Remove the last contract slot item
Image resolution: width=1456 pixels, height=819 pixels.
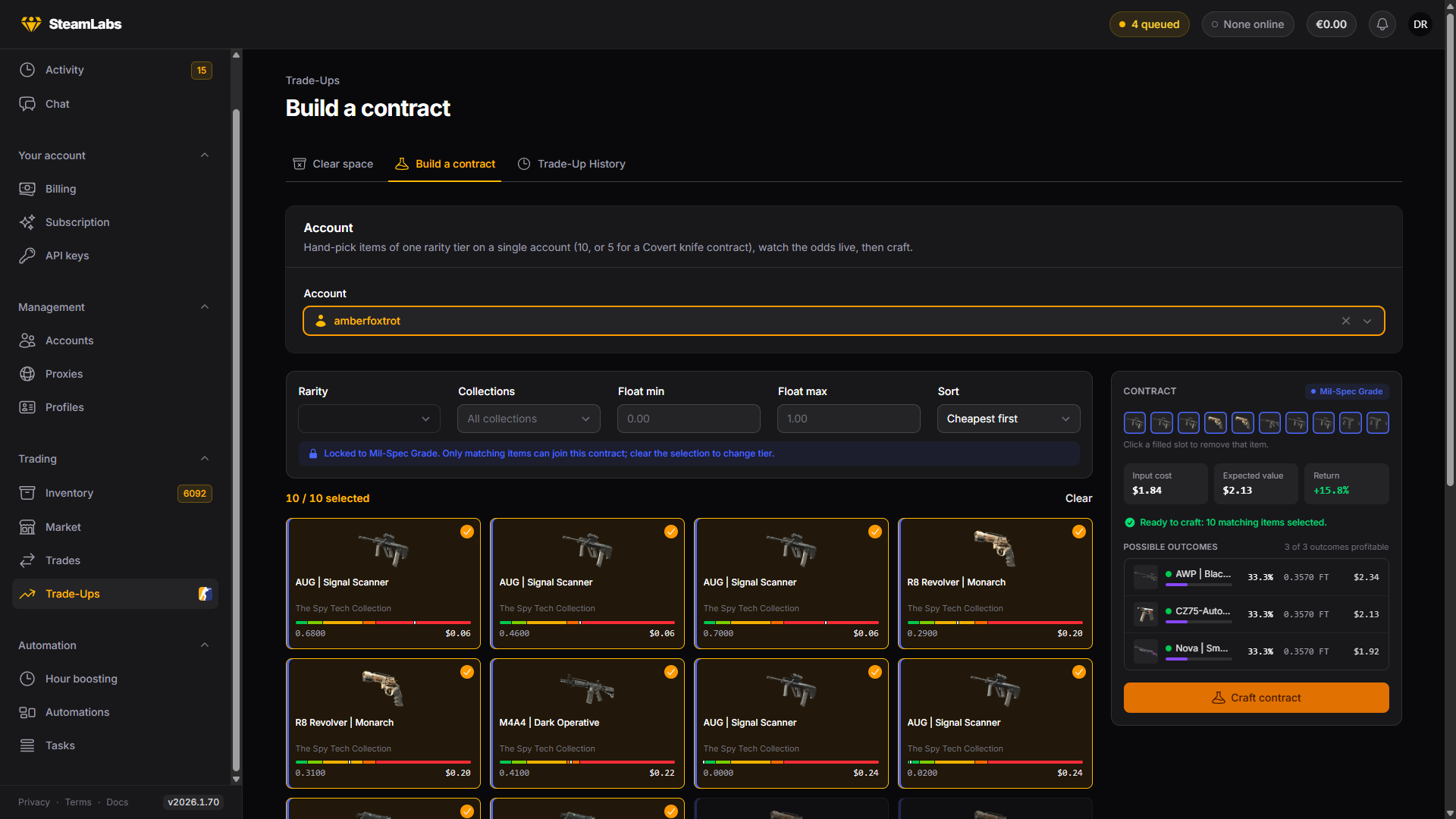[1377, 422]
